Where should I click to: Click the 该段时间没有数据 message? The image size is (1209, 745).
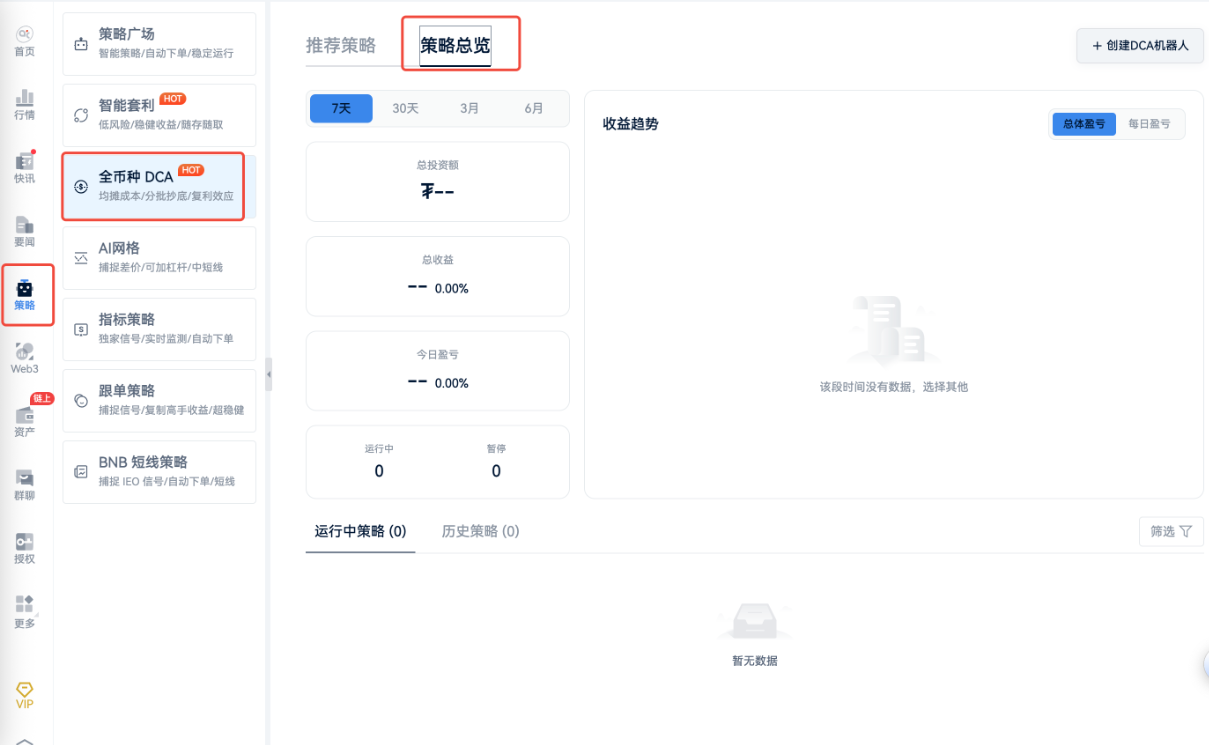point(894,387)
